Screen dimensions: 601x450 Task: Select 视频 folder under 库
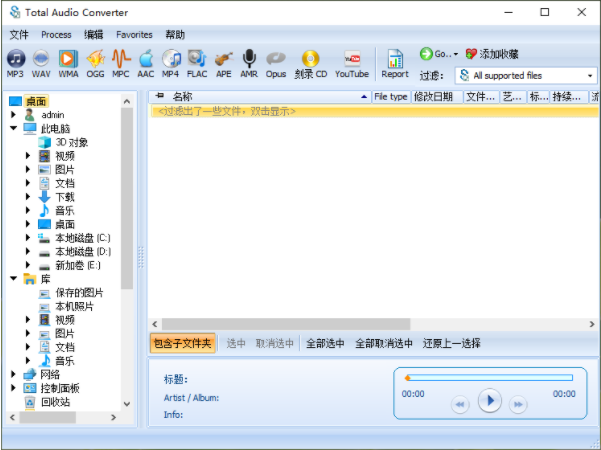[65, 320]
